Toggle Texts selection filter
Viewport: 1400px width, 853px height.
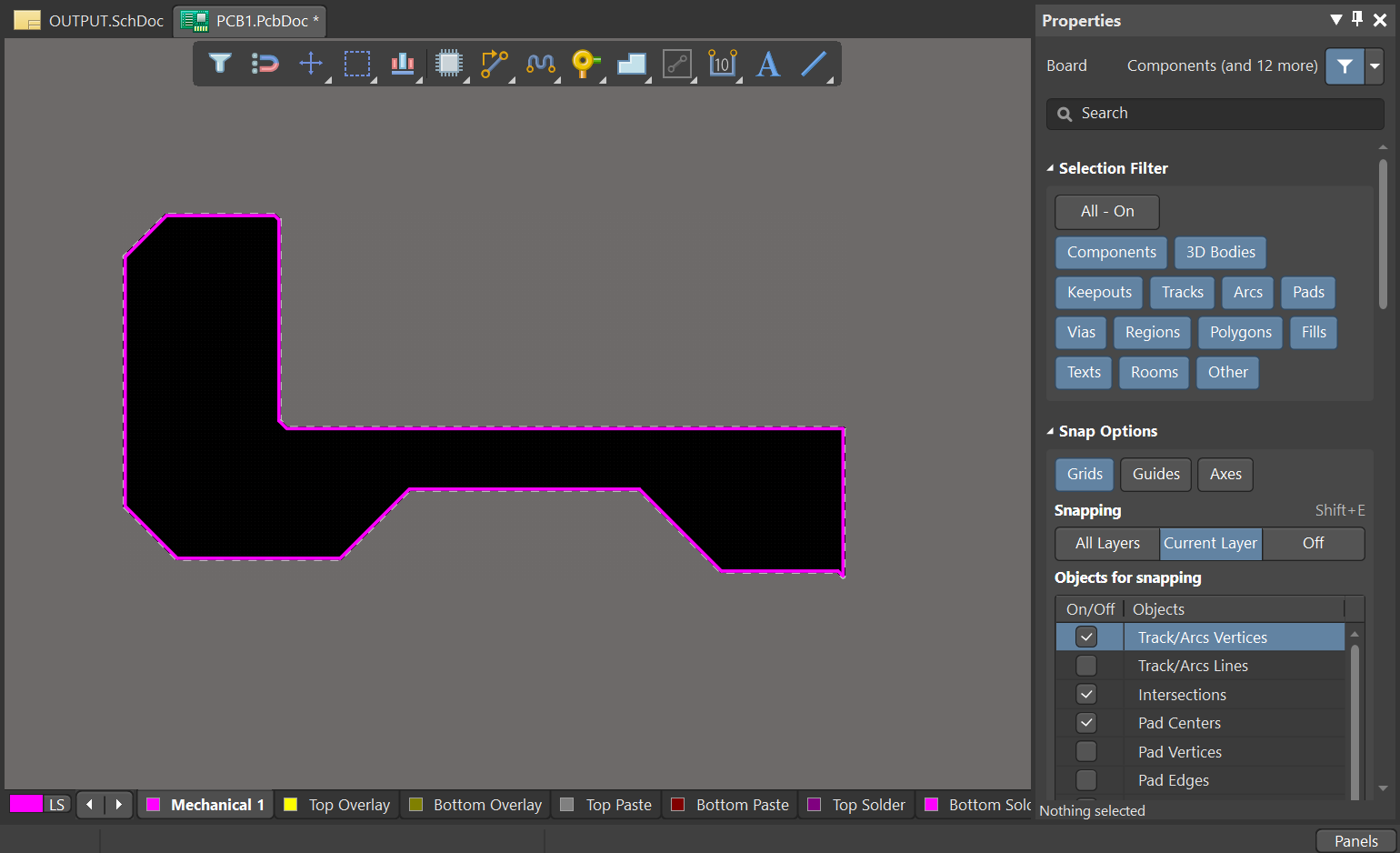1084,373
